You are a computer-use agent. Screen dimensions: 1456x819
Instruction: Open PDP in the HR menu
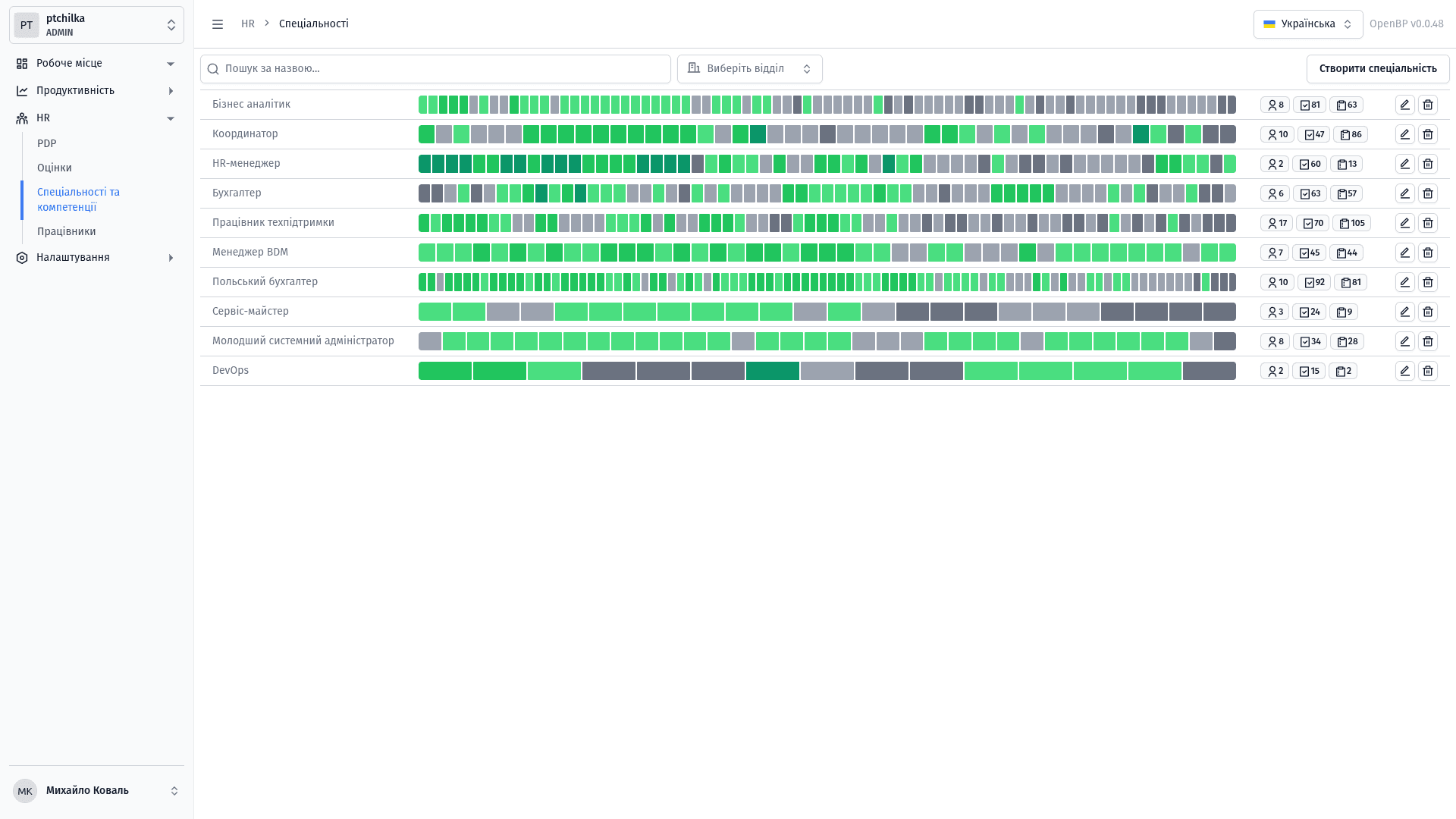47,143
